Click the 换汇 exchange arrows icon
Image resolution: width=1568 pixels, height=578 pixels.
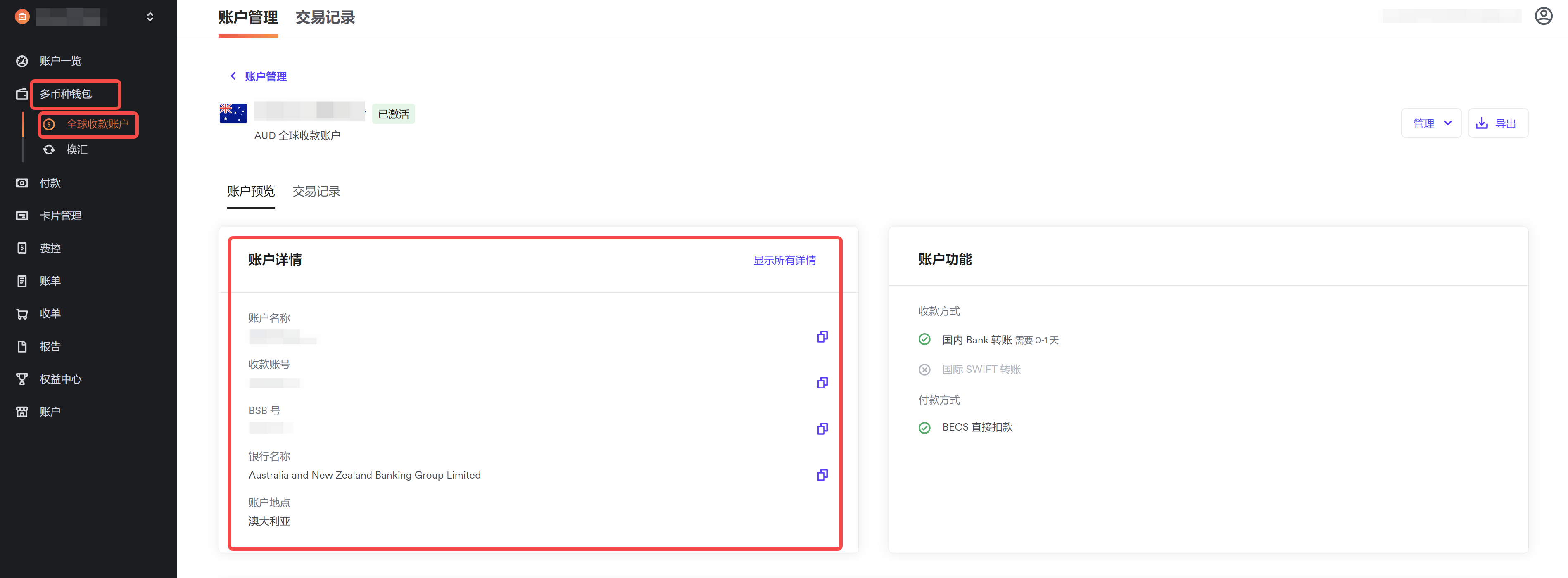[49, 150]
